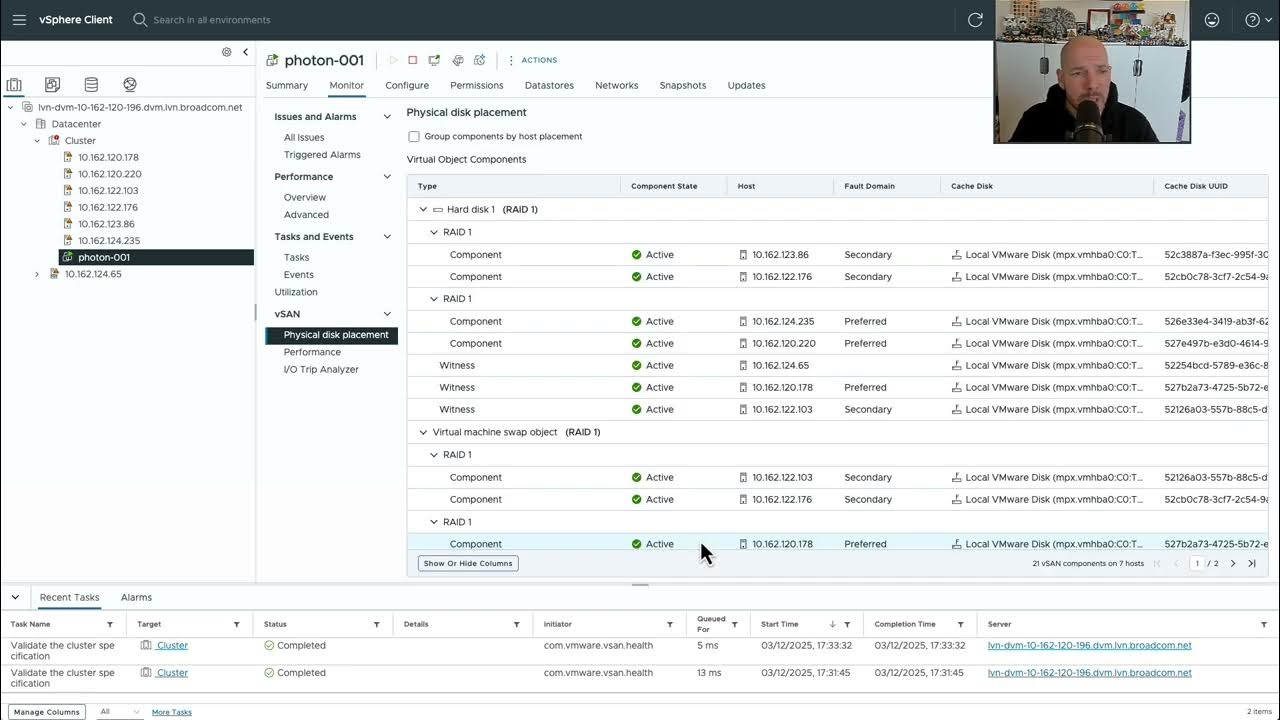Enable Group components by host placement

click(414, 137)
